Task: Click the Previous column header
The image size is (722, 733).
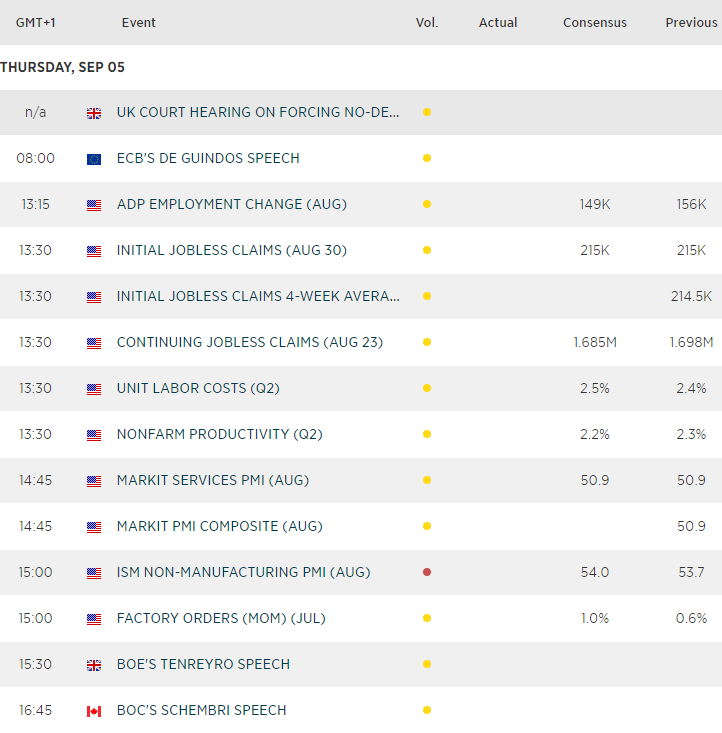Action: click(x=691, y=22)
